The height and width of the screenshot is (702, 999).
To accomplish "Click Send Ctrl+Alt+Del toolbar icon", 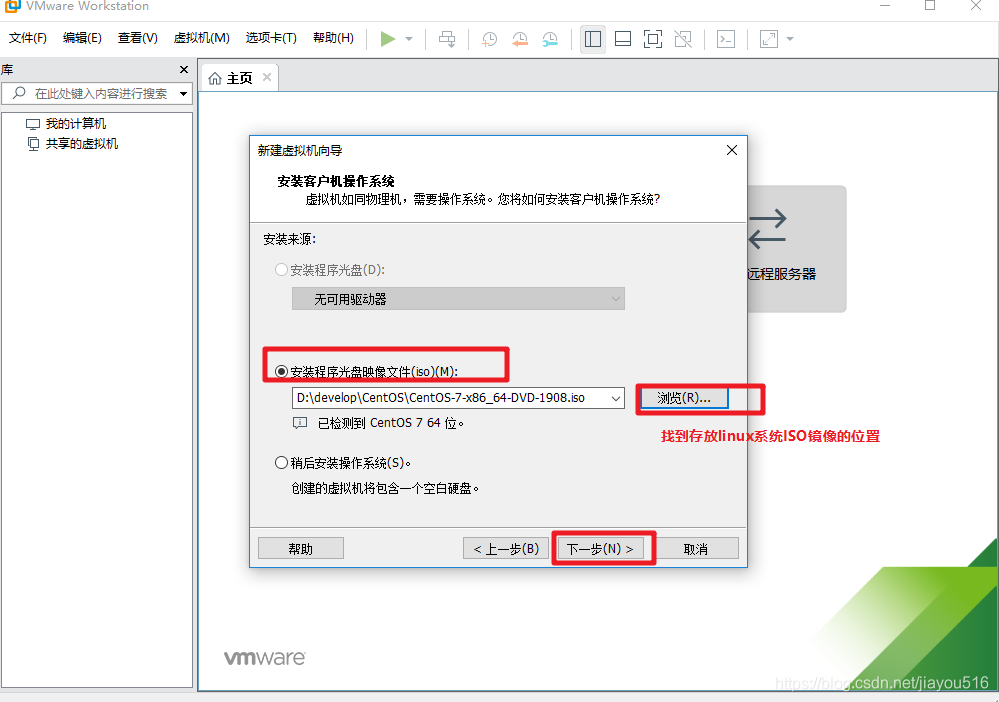I will tap(447, 39).
